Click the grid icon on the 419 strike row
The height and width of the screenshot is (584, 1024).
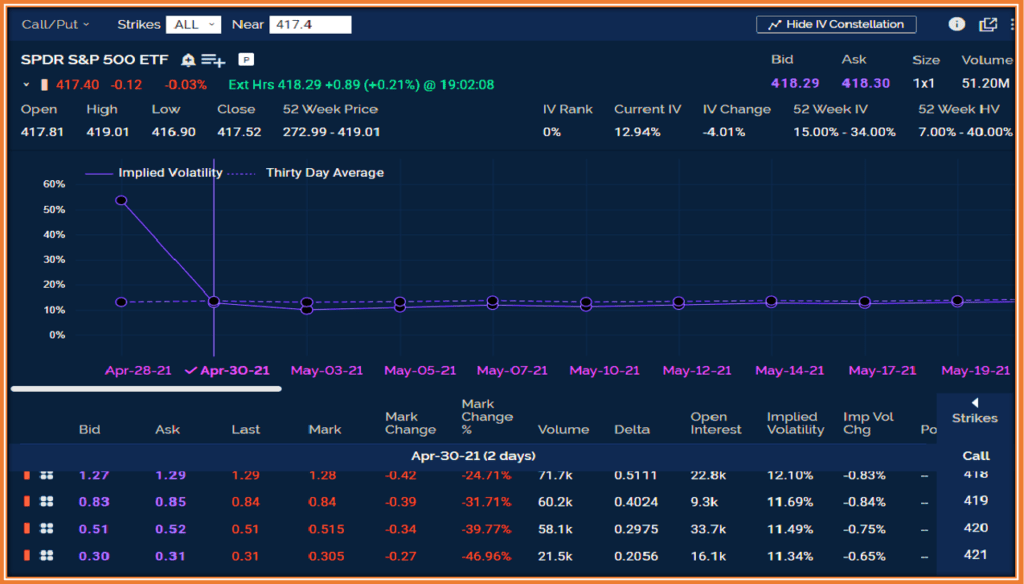(x=46, y=501)
